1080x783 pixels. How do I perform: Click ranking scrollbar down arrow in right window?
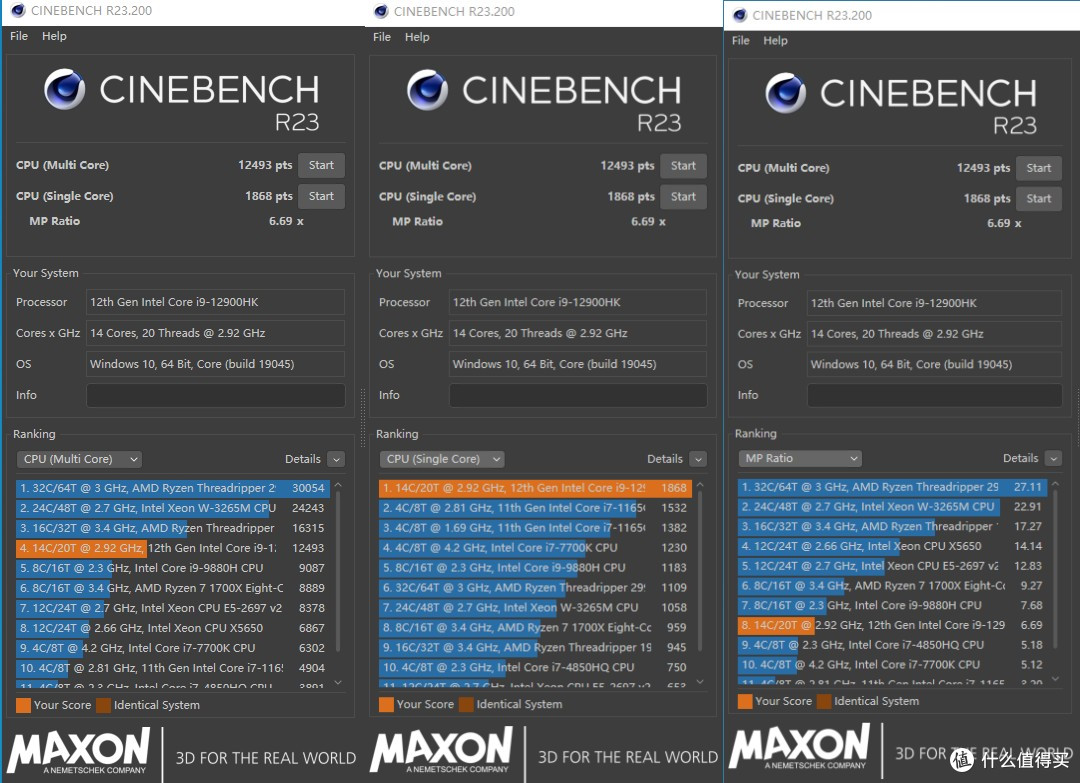point(1055,678)
